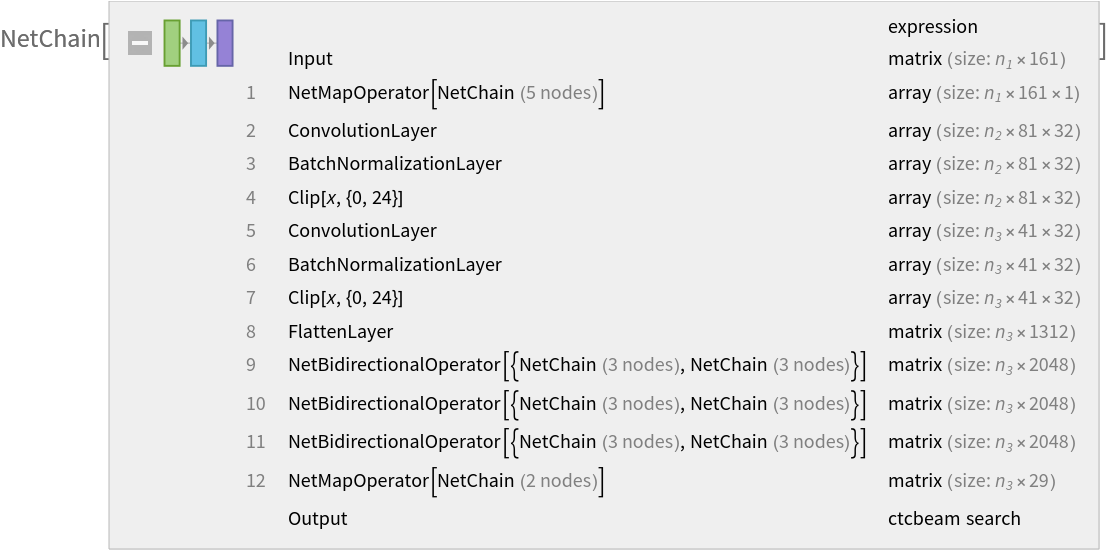
Task: Select the first ConvolutionLayer at row 2
Action: 362,131
